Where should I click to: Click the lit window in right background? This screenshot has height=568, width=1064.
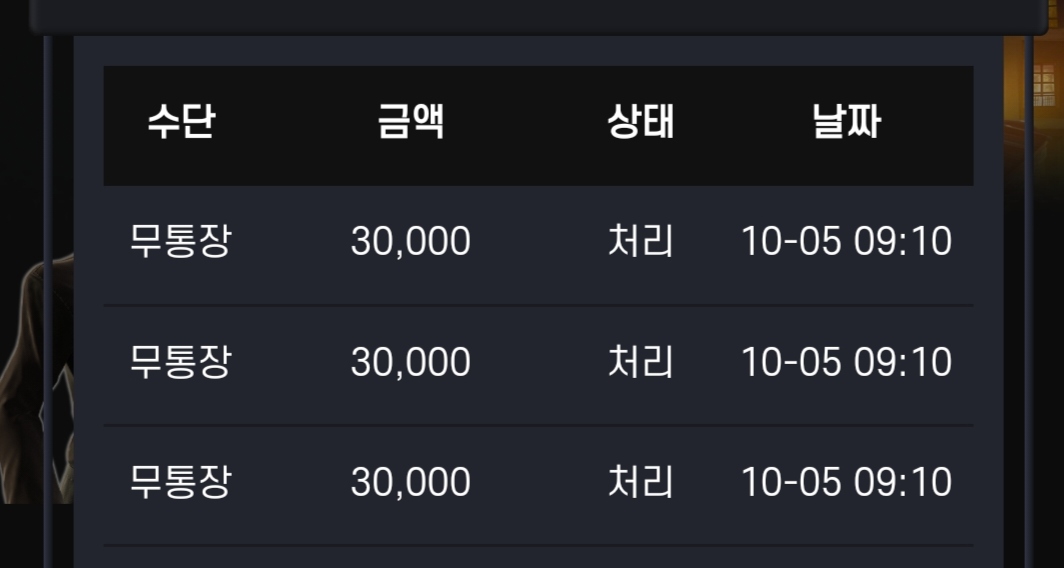click(x=1044, y=85)
